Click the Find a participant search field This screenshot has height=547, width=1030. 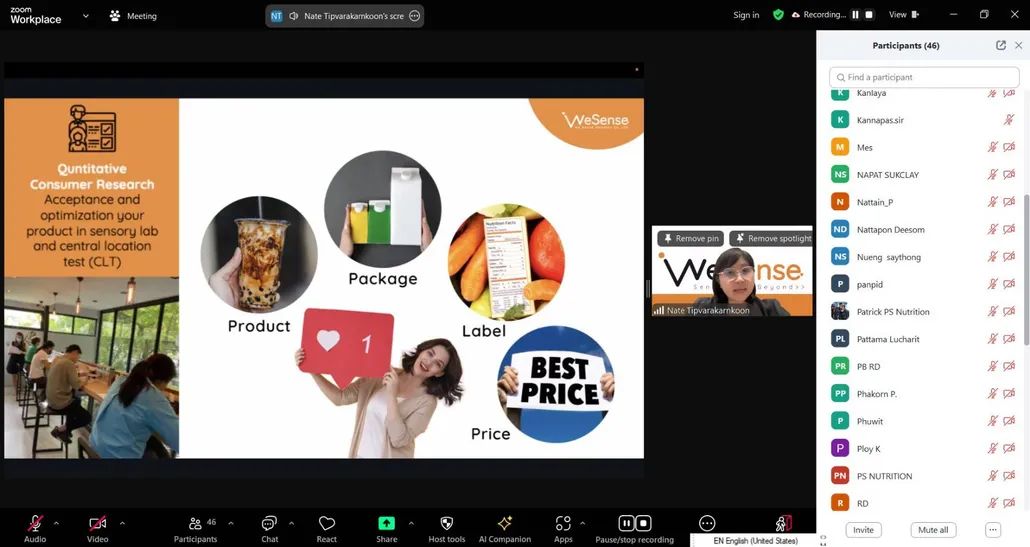(924, 77)
